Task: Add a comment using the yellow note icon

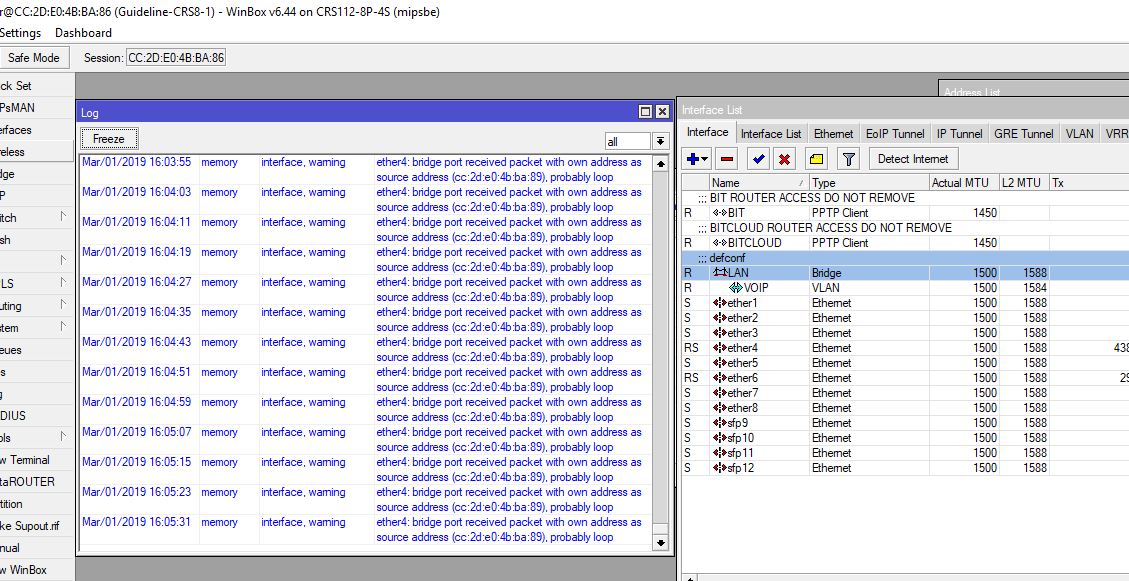Action: [817, 159]
